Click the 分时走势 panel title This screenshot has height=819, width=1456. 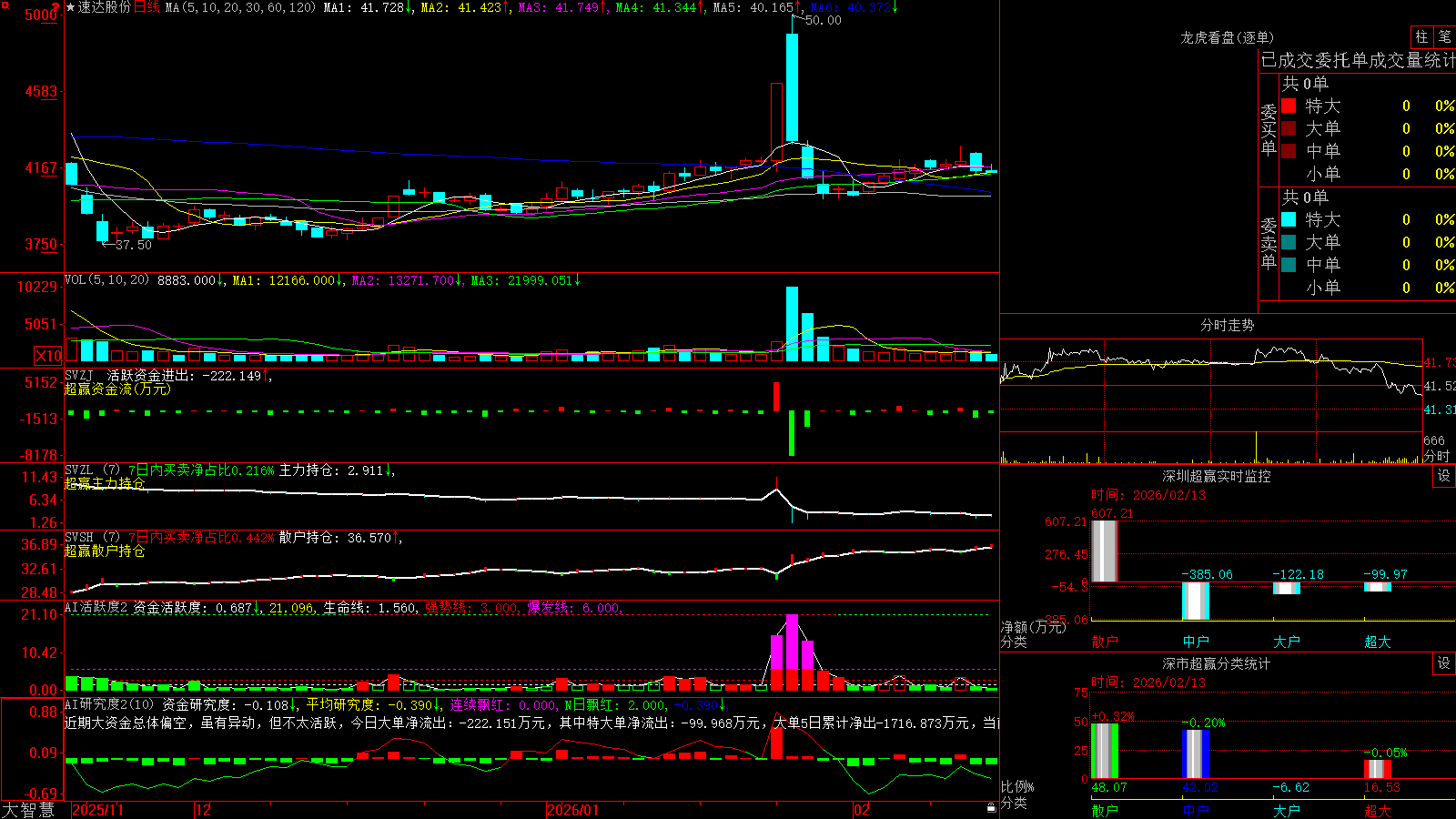coord(1227,325)
